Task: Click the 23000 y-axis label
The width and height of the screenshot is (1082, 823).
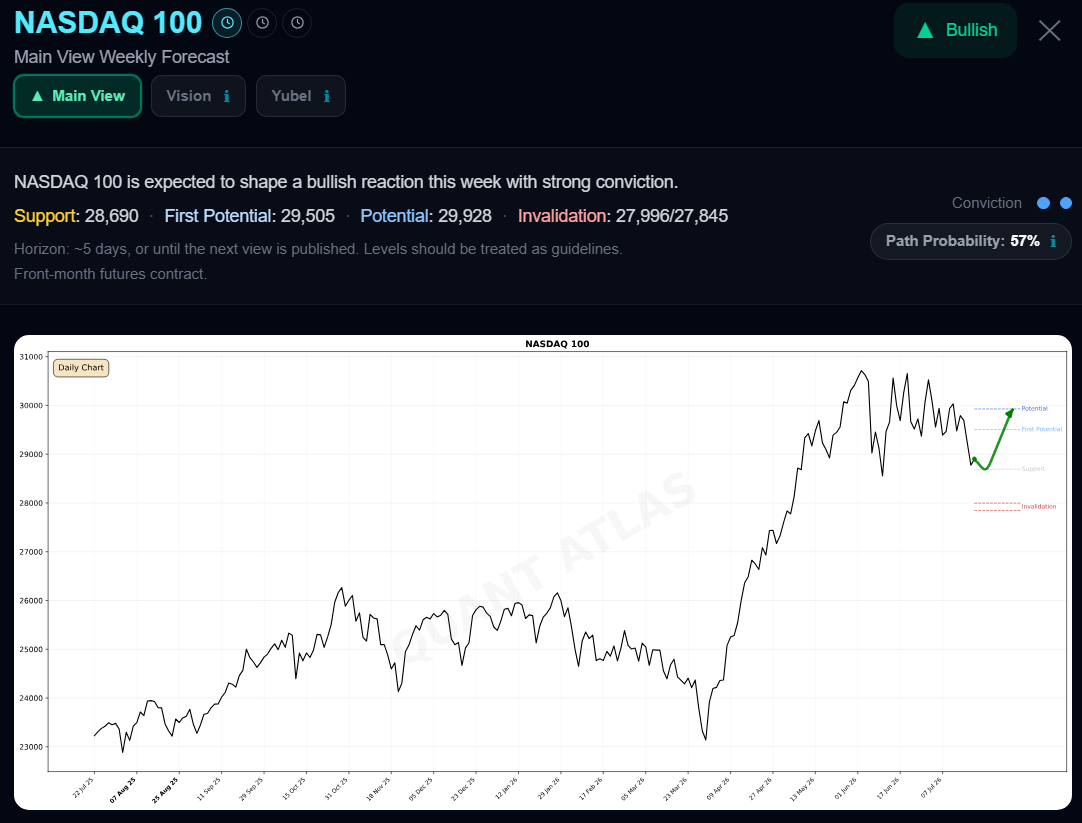Action: point(31,747)
